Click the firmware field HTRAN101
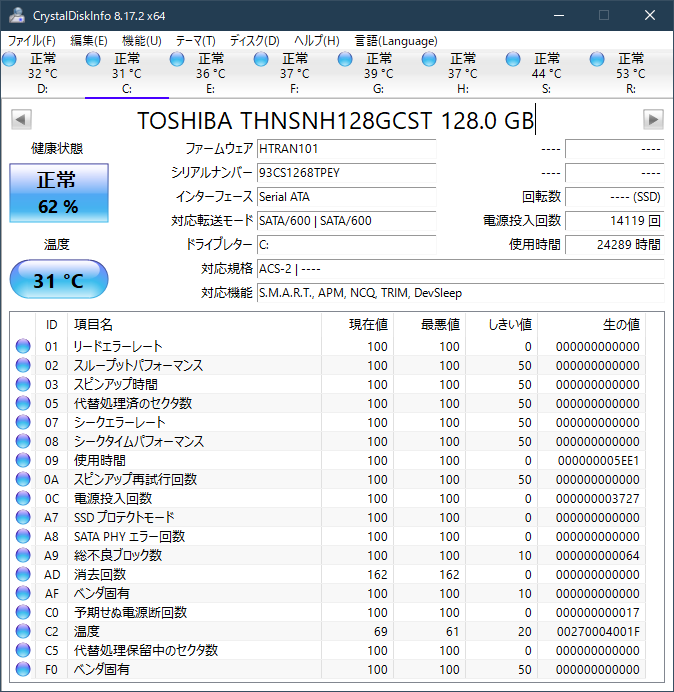Viewport: 674px width, 692px height. coord(346,149)
